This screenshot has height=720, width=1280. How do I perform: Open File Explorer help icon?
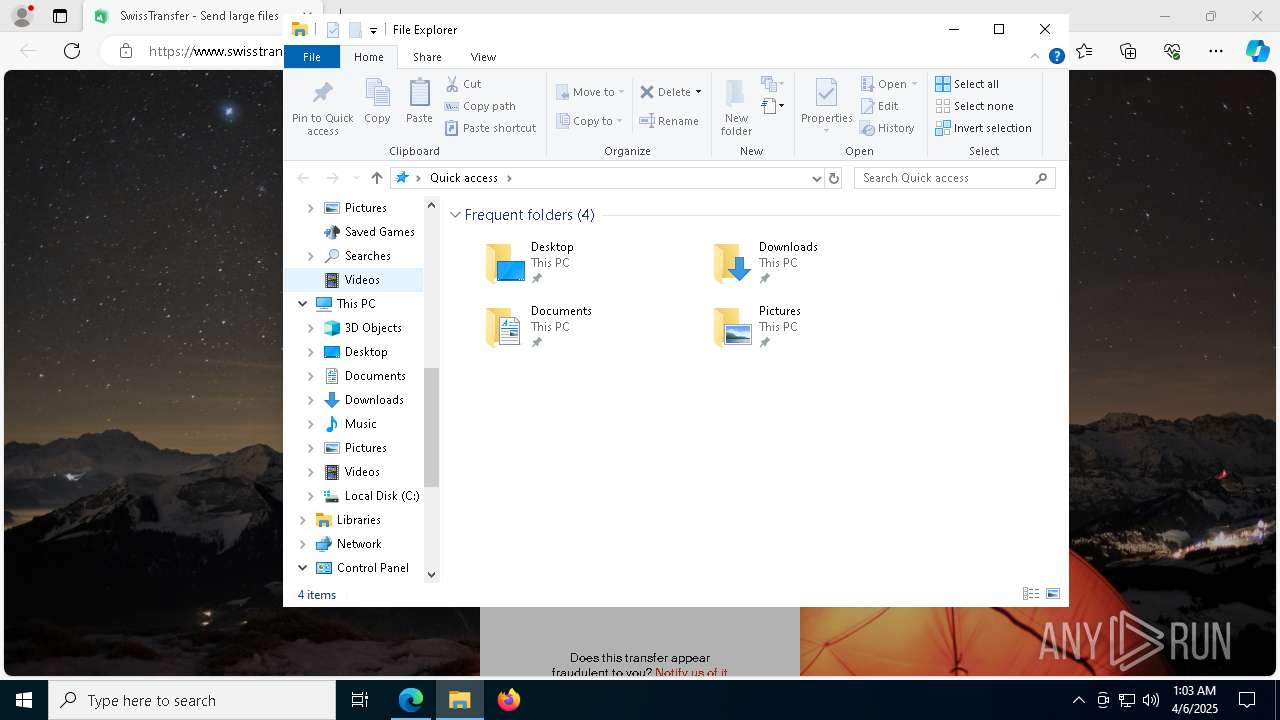(1056, 56)
